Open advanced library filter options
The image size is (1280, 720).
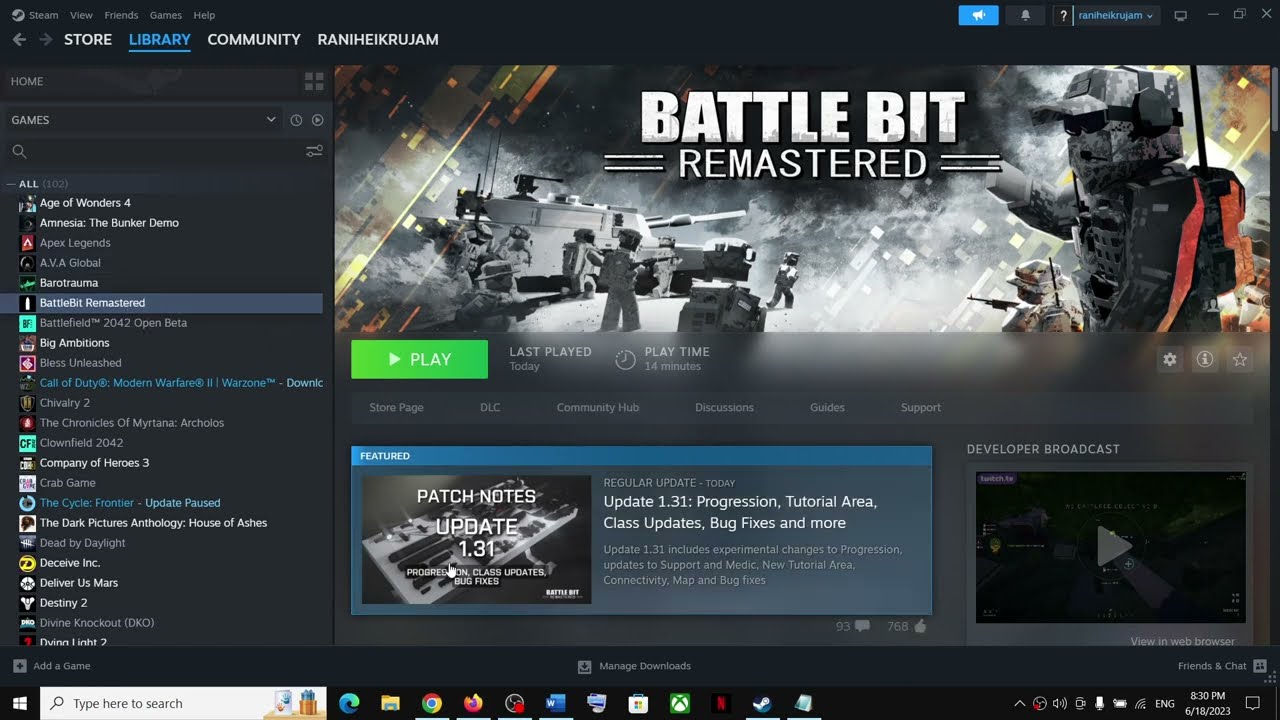[314, 151]
